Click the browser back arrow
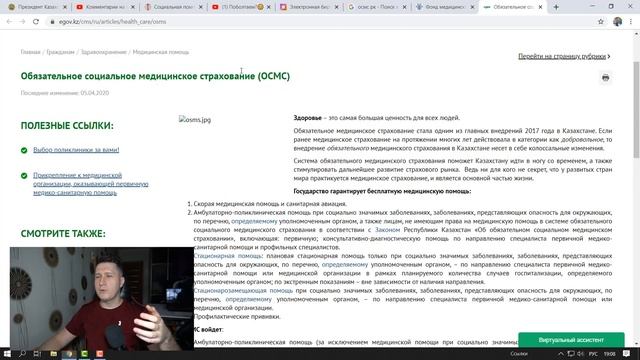 coord(9,22)
